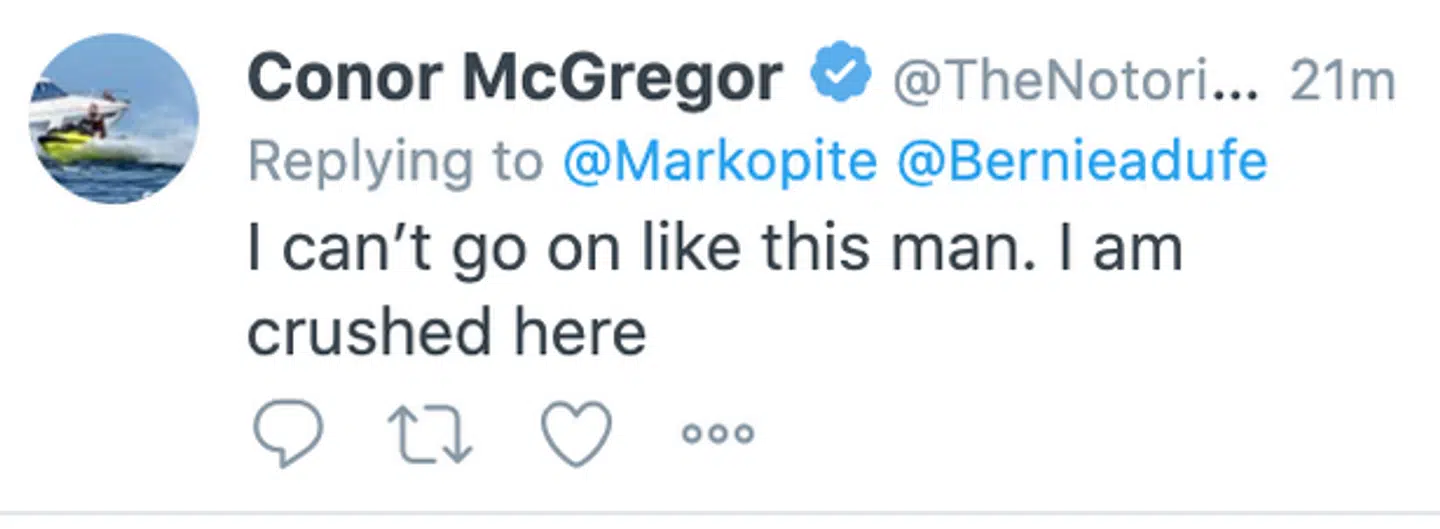
Task: Visit the @Markopite profile mention
Action: tap(720, 163)
